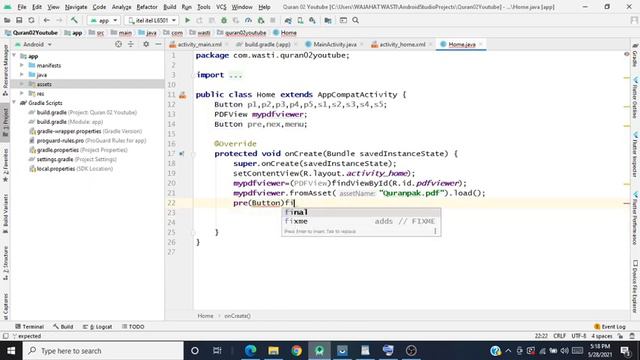Click the inspection eye icon at editor top-right

tap(627, 54)
